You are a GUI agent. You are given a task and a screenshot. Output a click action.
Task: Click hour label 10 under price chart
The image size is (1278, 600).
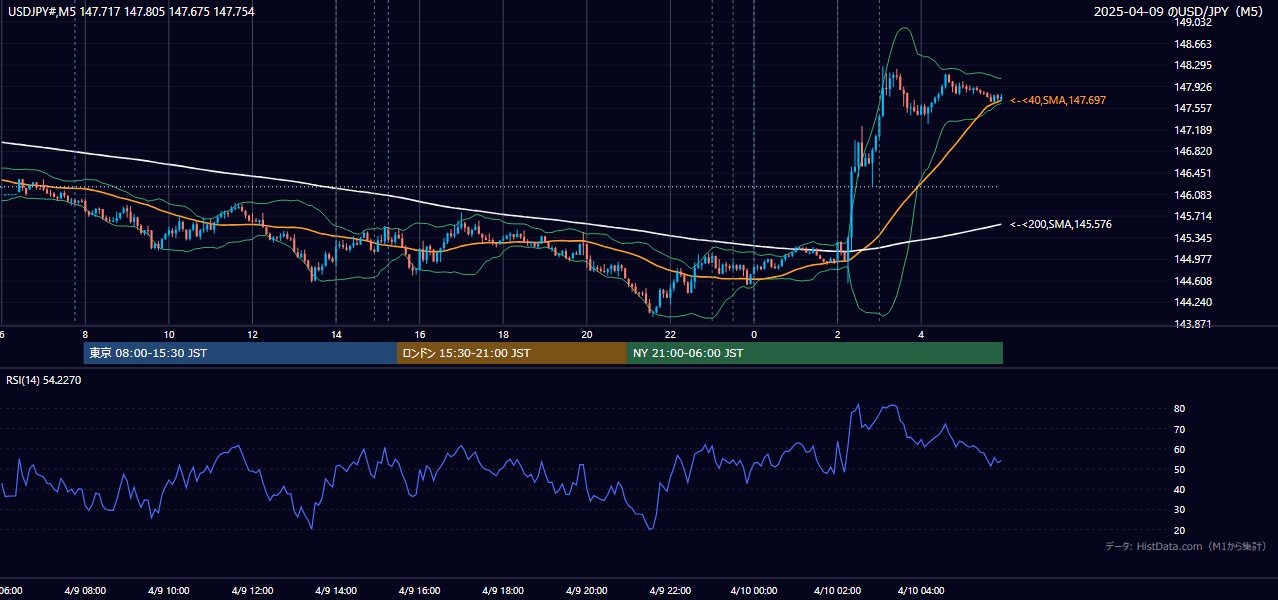[169, 334]
